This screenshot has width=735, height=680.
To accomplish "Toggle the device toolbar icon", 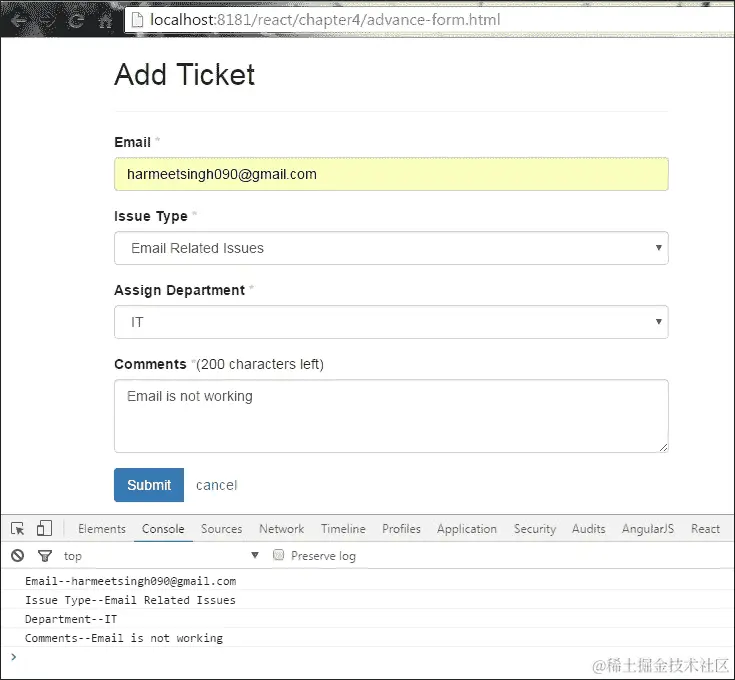I will point(44,528).
